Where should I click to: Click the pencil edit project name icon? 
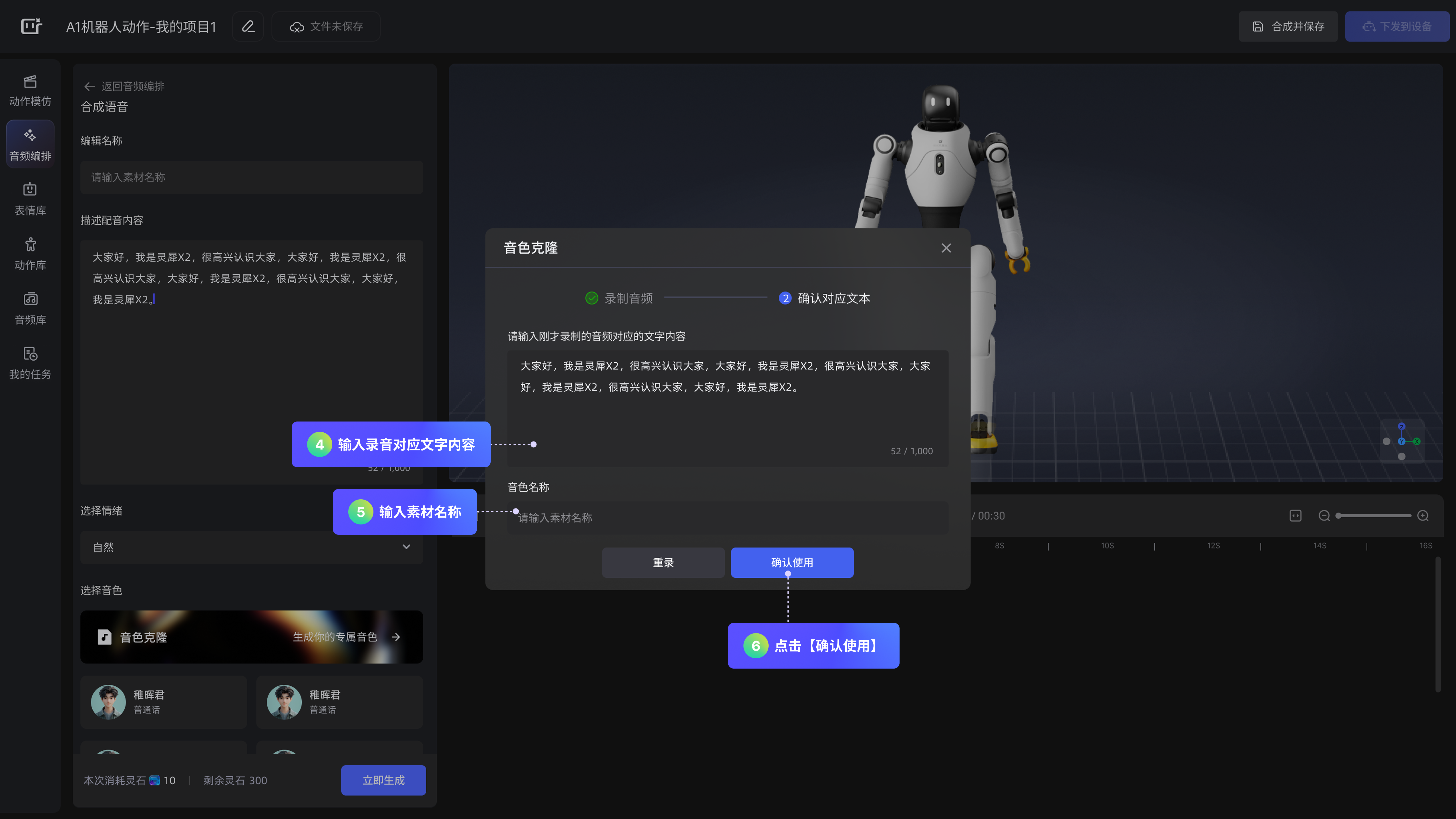coord(248,27)
